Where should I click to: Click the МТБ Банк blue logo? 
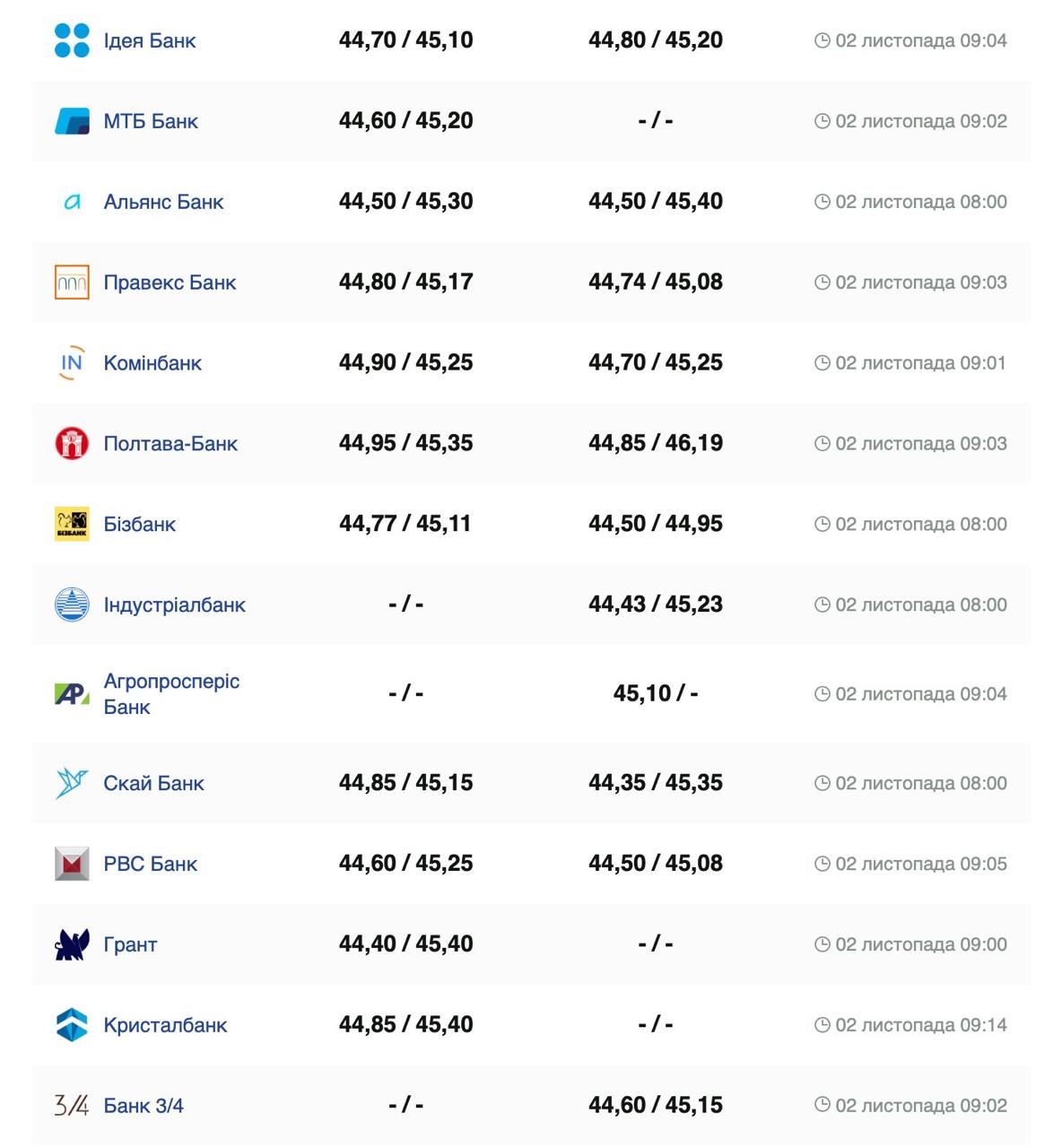click(x=72, y=121)
